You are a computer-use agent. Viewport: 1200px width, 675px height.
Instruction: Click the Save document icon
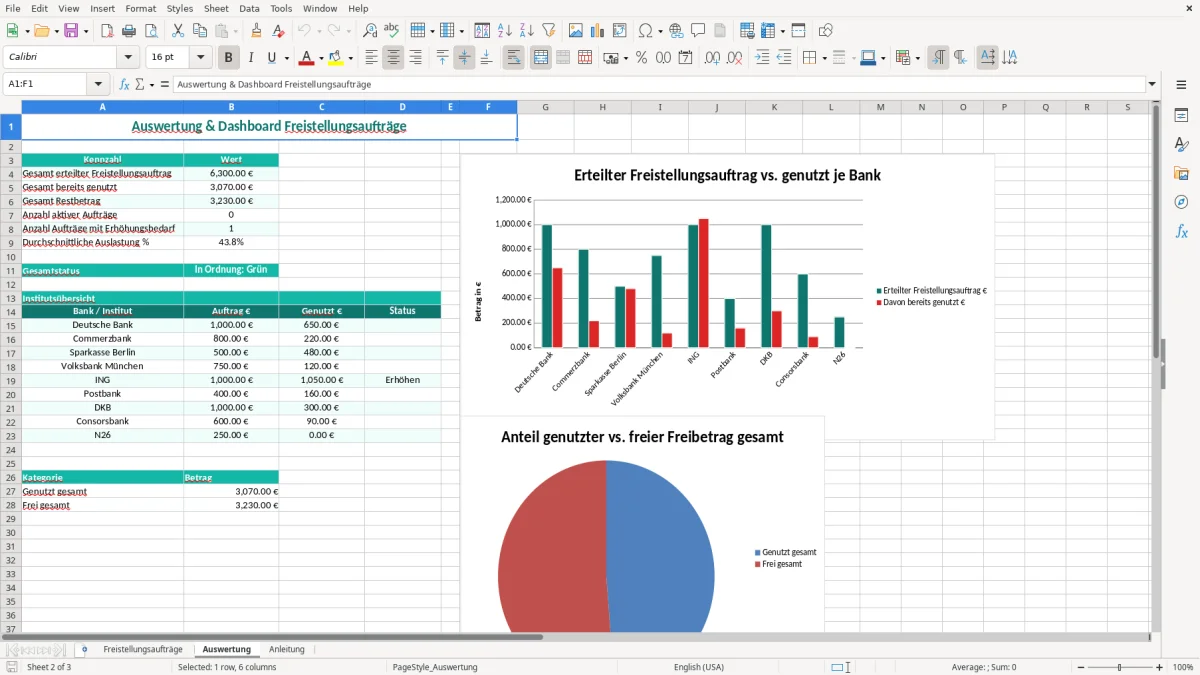[71, 31]
